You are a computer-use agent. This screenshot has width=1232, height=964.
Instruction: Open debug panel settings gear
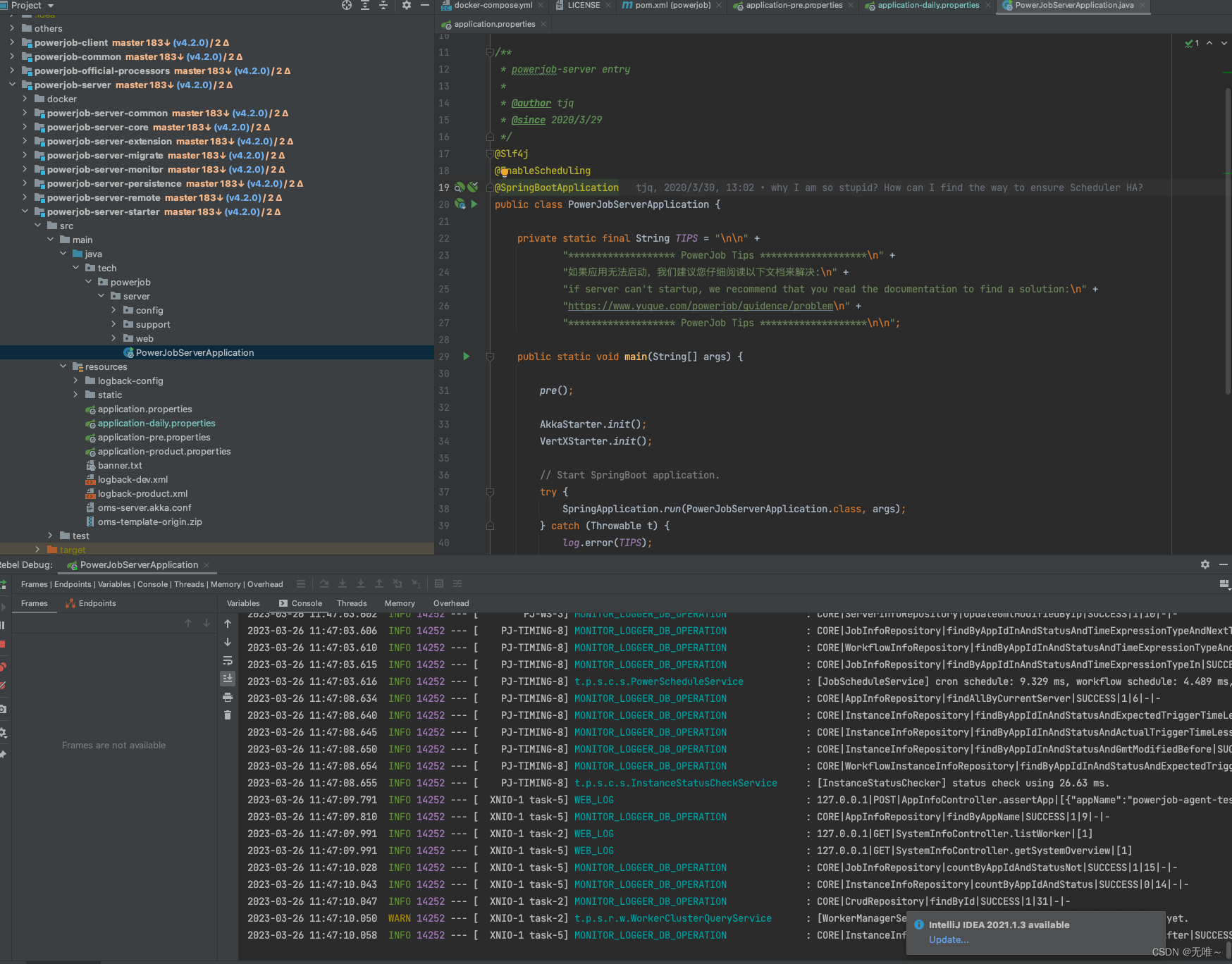[1205, 564]
